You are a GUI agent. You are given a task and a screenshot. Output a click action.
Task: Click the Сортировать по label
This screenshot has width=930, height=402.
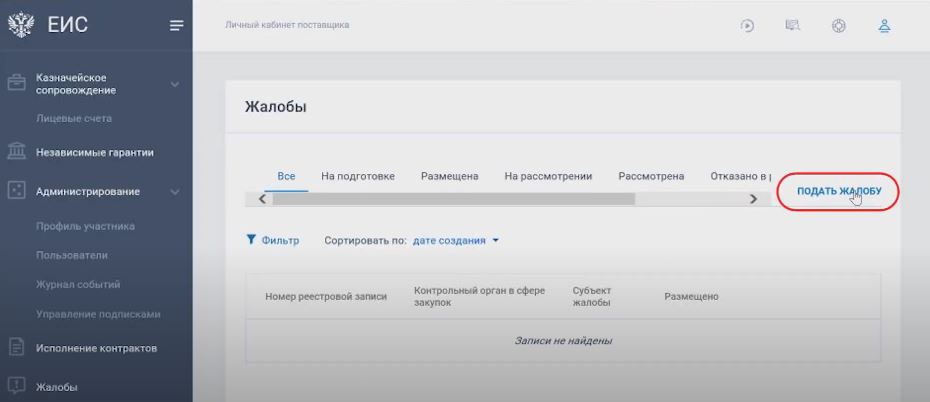click(366, 241)
